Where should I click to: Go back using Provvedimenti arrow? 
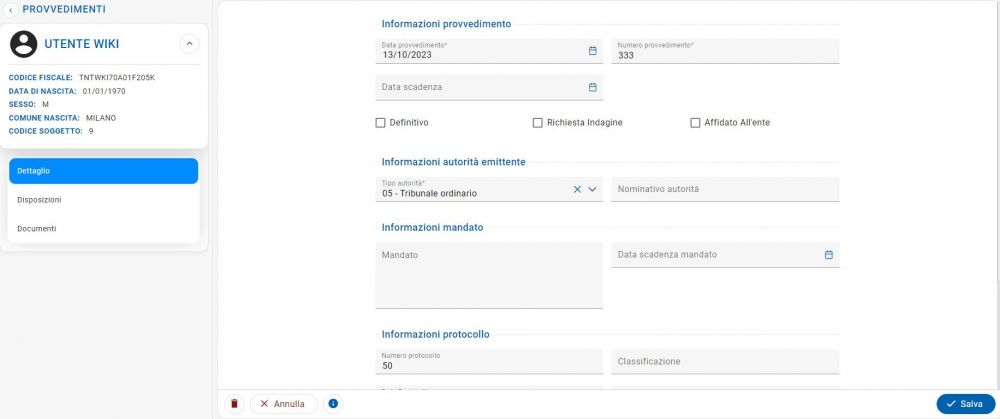[10, 10]
